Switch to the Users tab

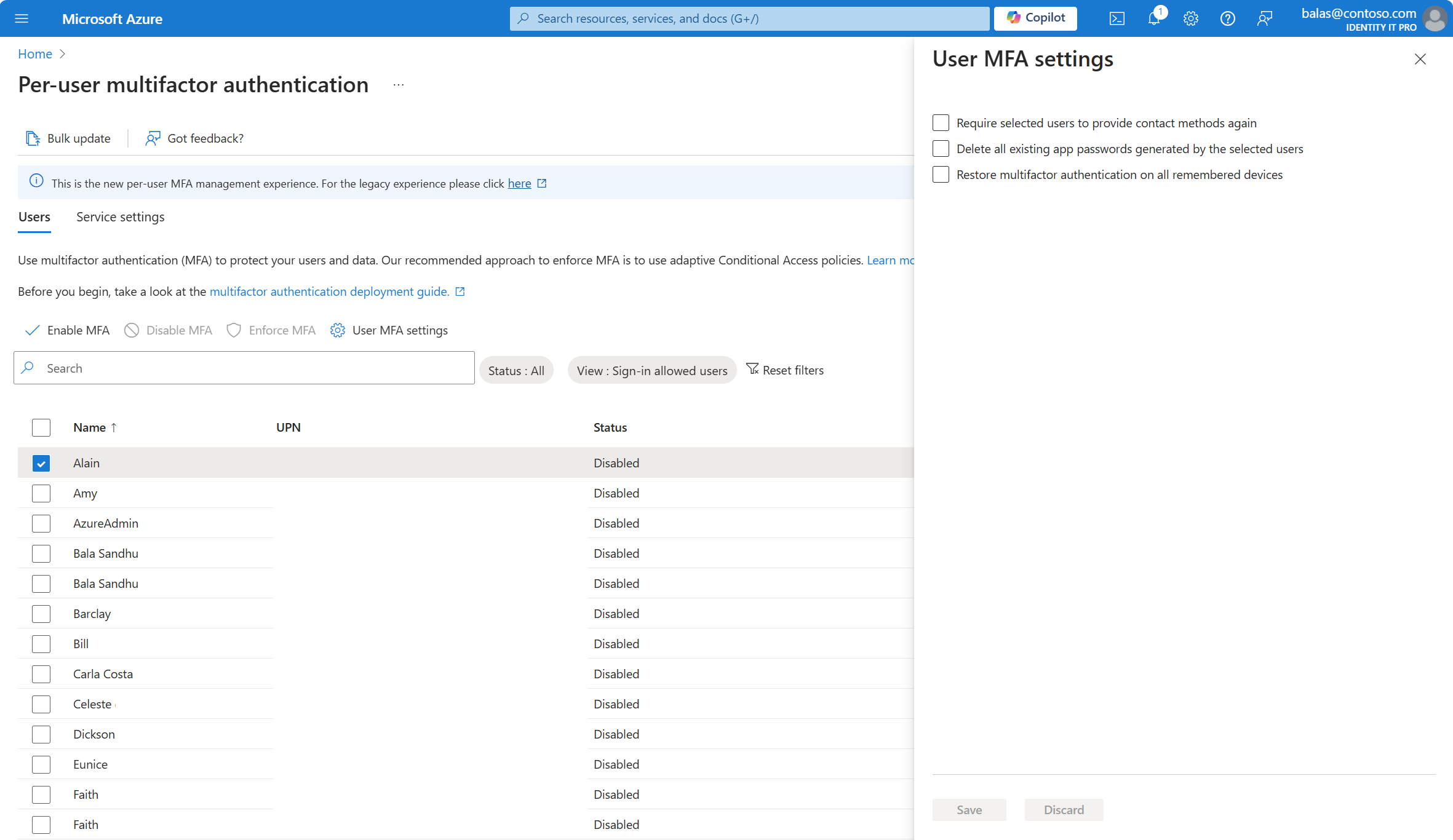coord(35,216)
